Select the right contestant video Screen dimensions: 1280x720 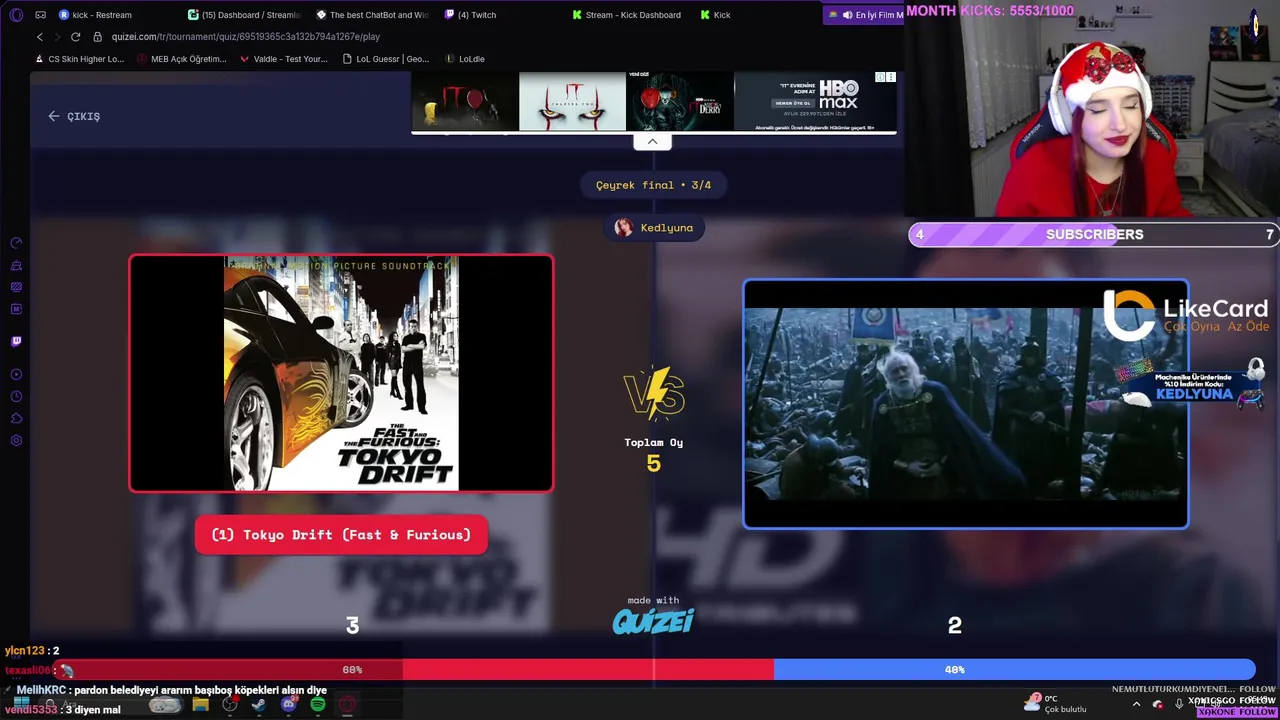[x=965, y=403]
